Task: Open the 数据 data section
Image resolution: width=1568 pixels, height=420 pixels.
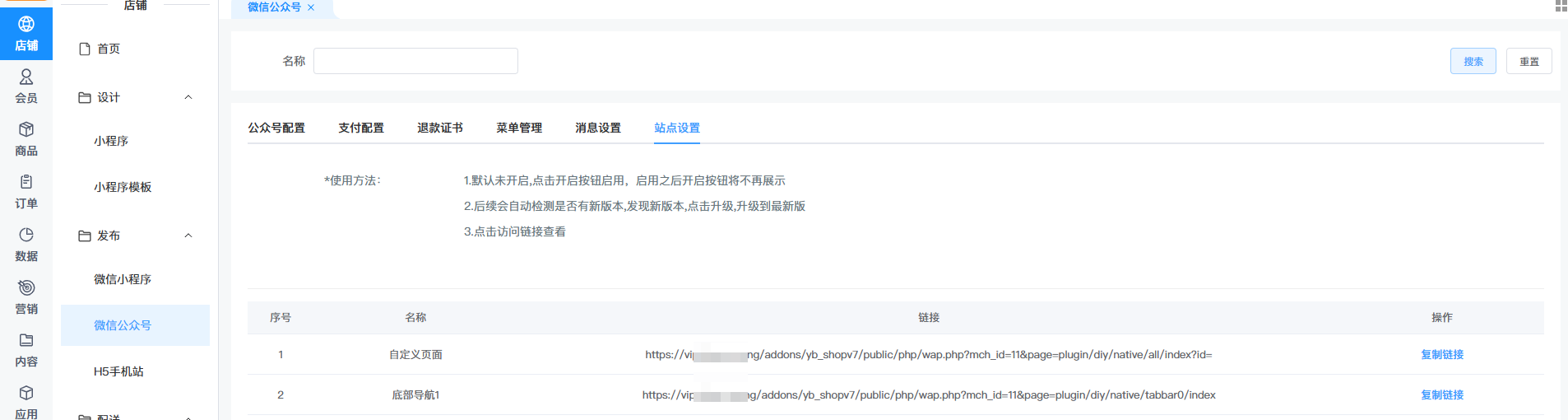Action: tap(26, 245)
